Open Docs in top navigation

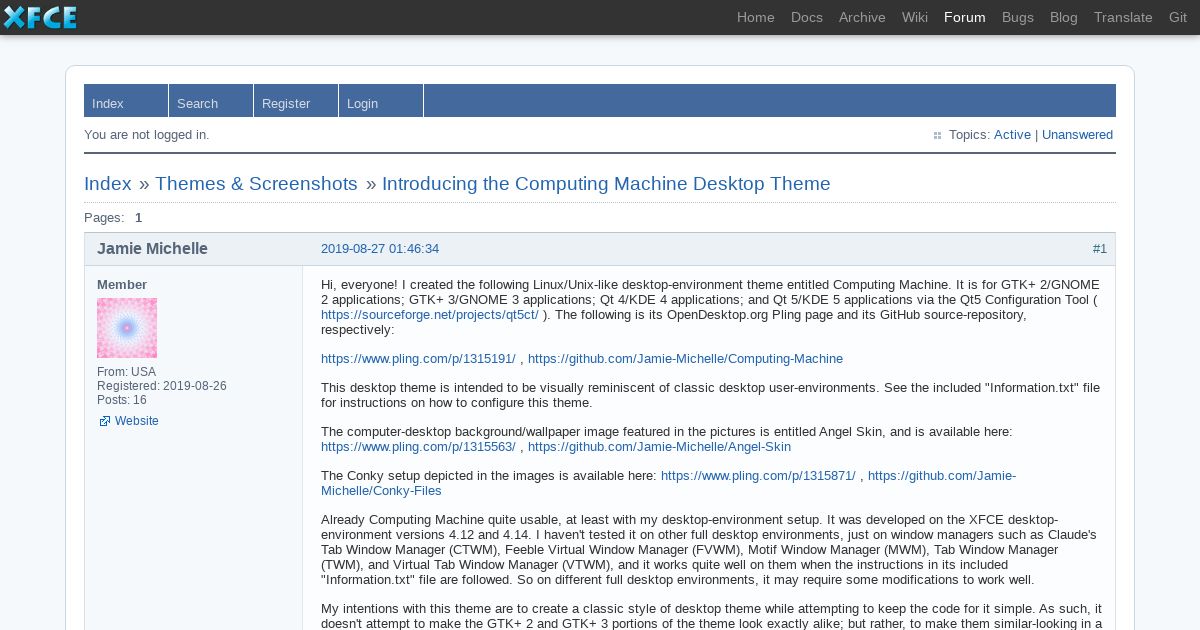tap(807, 17)
